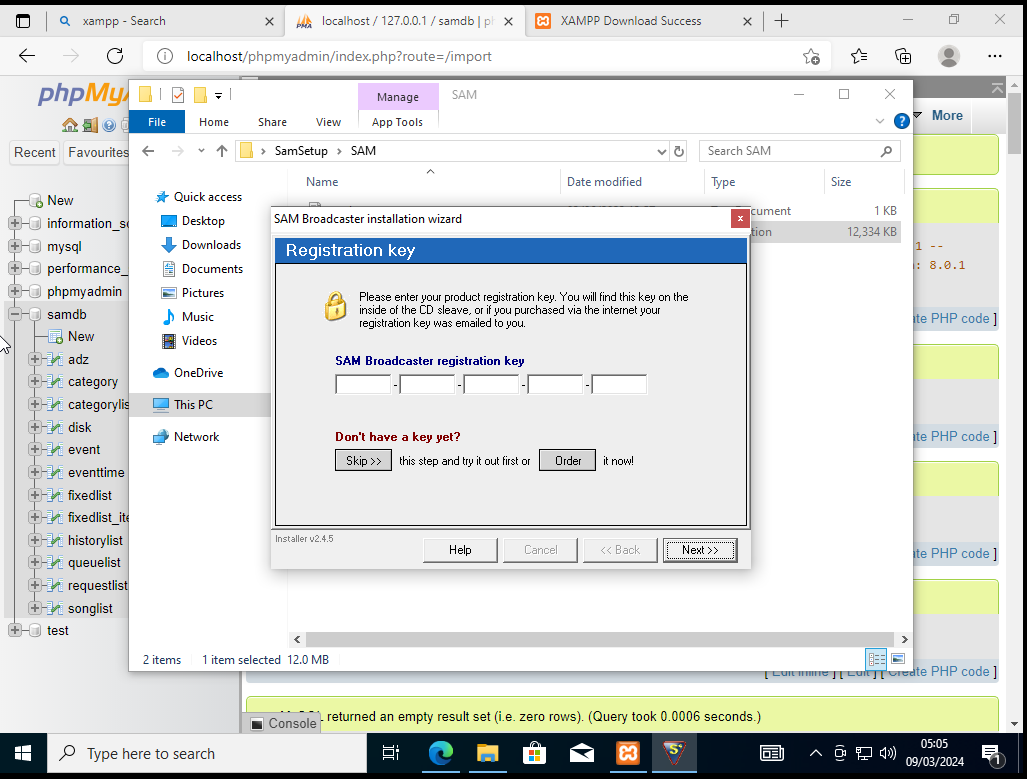The height and width of the screenshot is (779, 1027).
Task: Open address bar history dropdown in Explorer
Action: click(661, 151)
